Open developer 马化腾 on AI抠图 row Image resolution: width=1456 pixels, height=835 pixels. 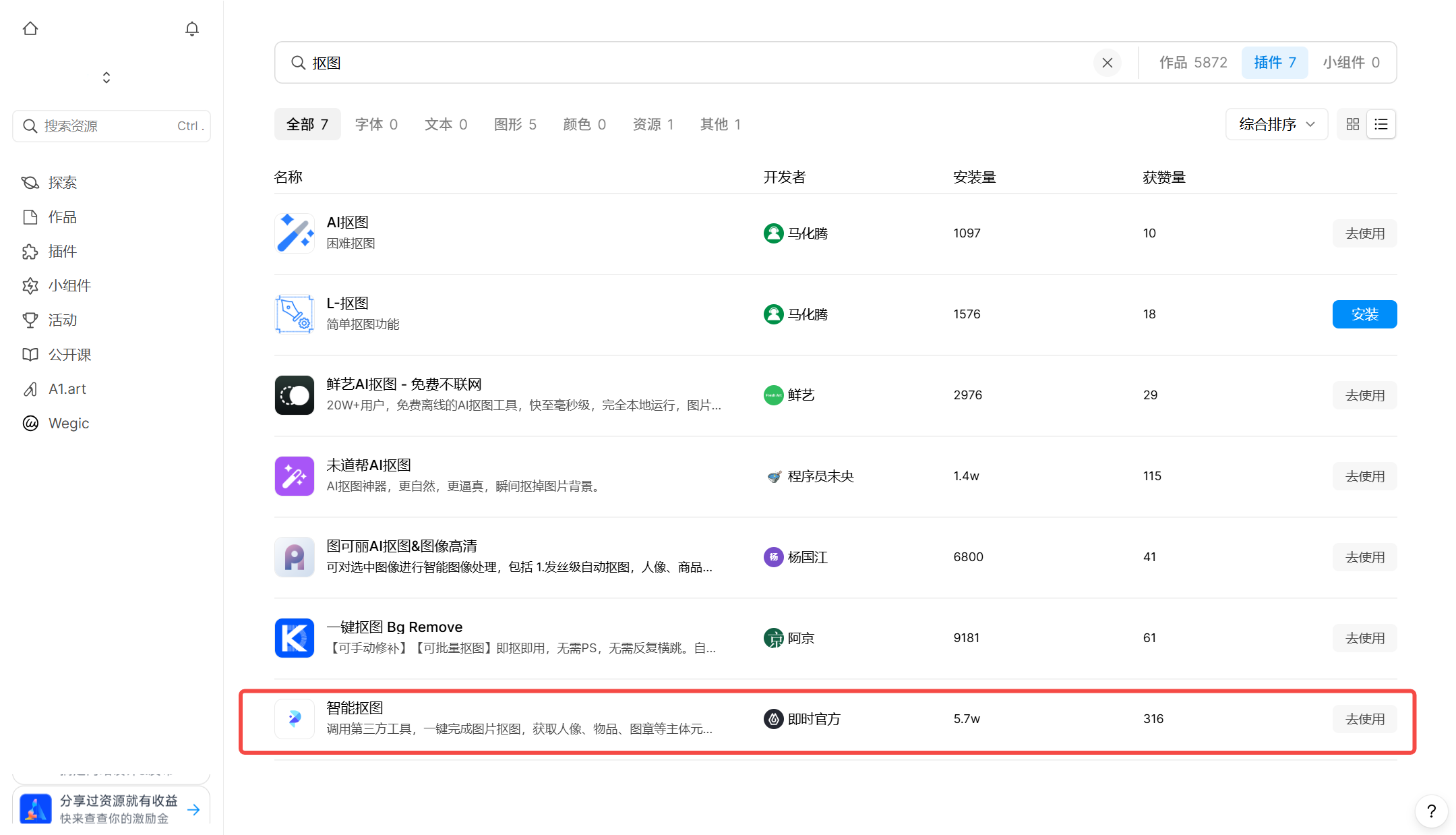pyautogui.click(x=795, y=233)
